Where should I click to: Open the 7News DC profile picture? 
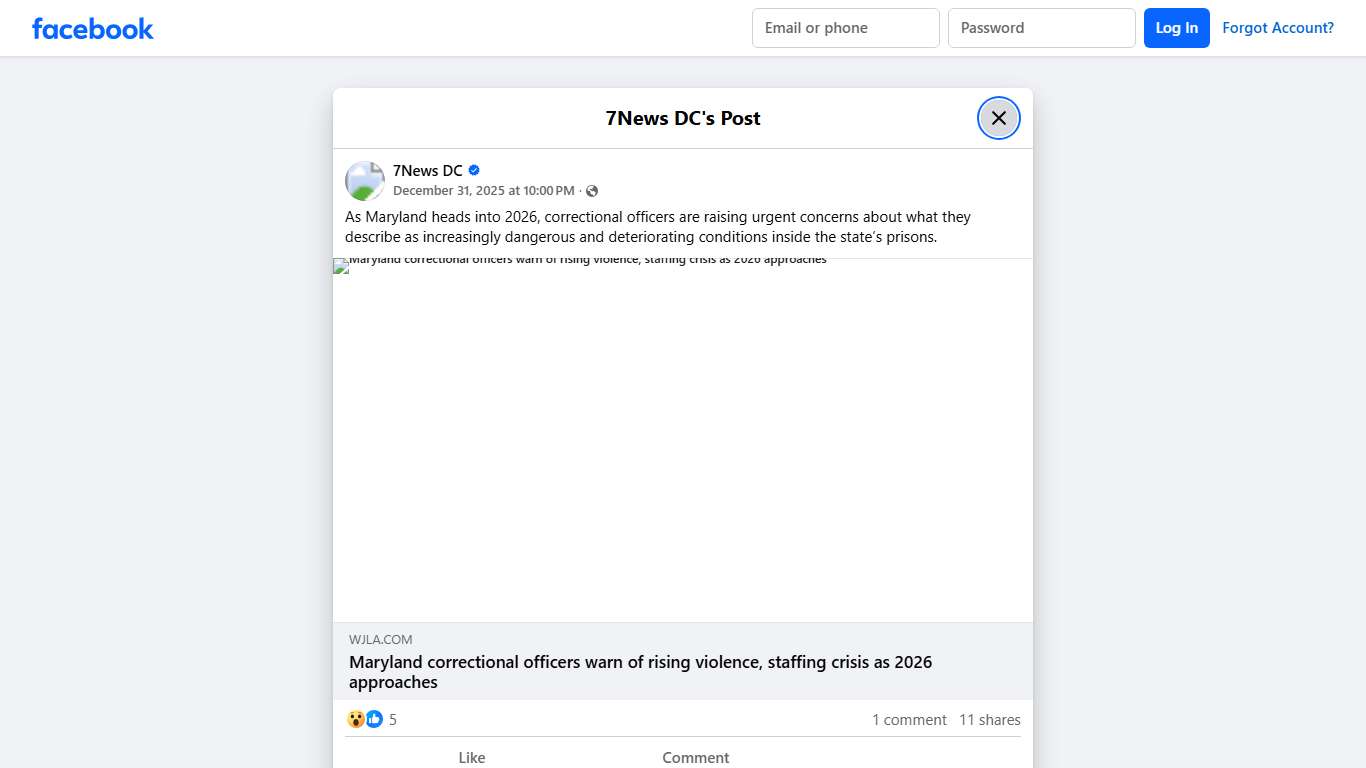(x=365, y=181)
